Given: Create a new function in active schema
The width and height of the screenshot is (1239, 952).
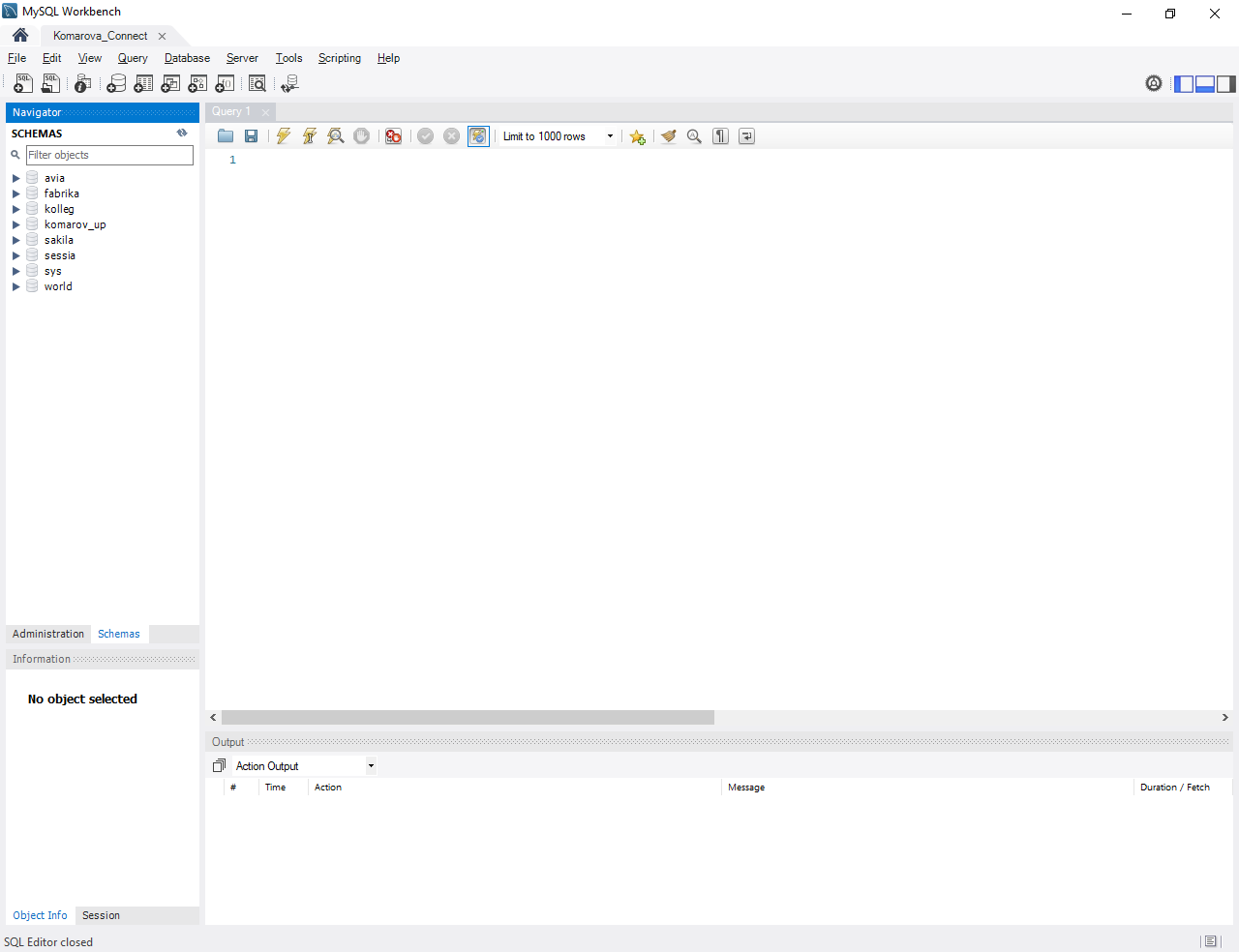Looking at the screenshot, I should point(225,84).
